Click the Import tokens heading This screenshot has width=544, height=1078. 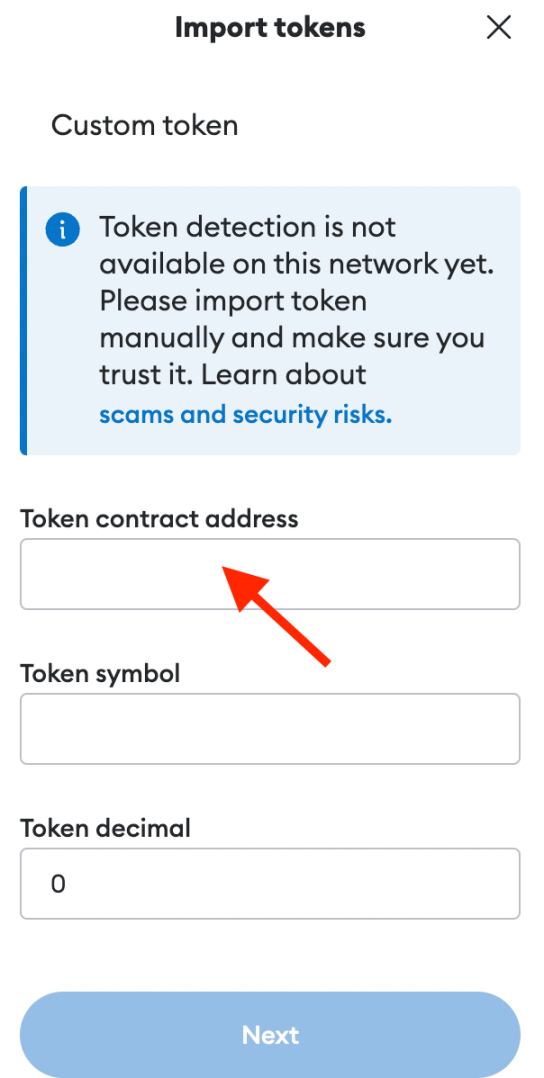tap(270, 28)
